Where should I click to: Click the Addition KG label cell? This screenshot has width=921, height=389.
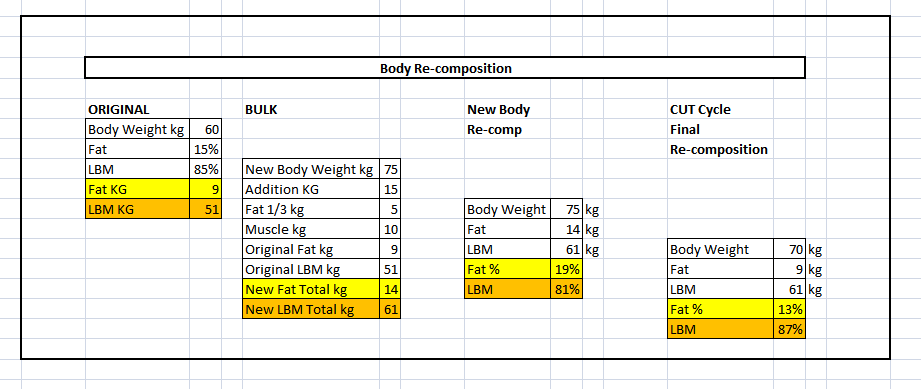(311, 189)
